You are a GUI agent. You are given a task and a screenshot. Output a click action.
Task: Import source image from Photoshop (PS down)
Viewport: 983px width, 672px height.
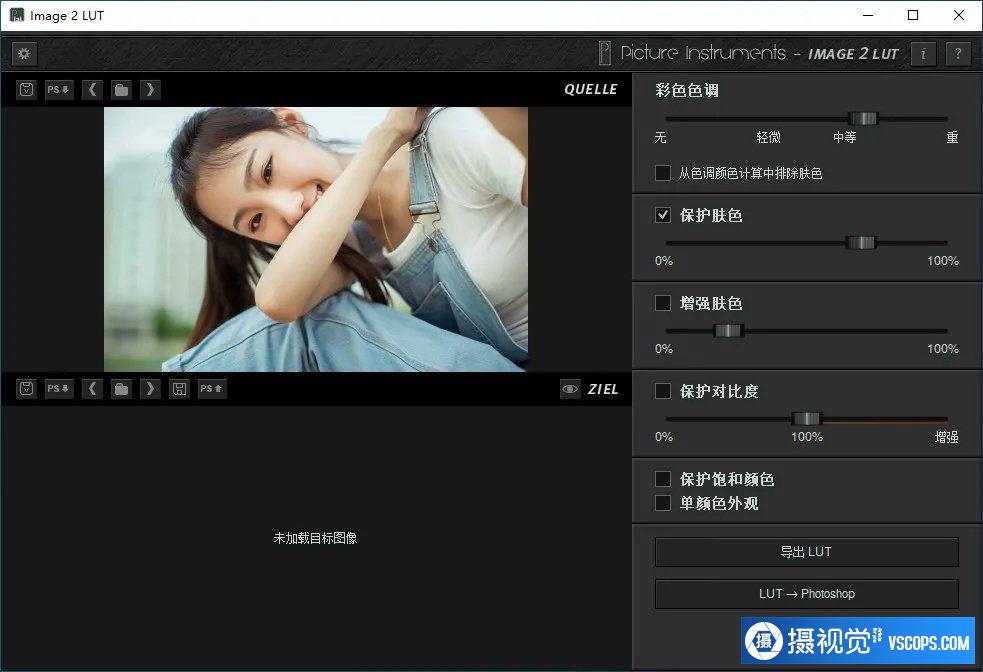coord(59,90)
